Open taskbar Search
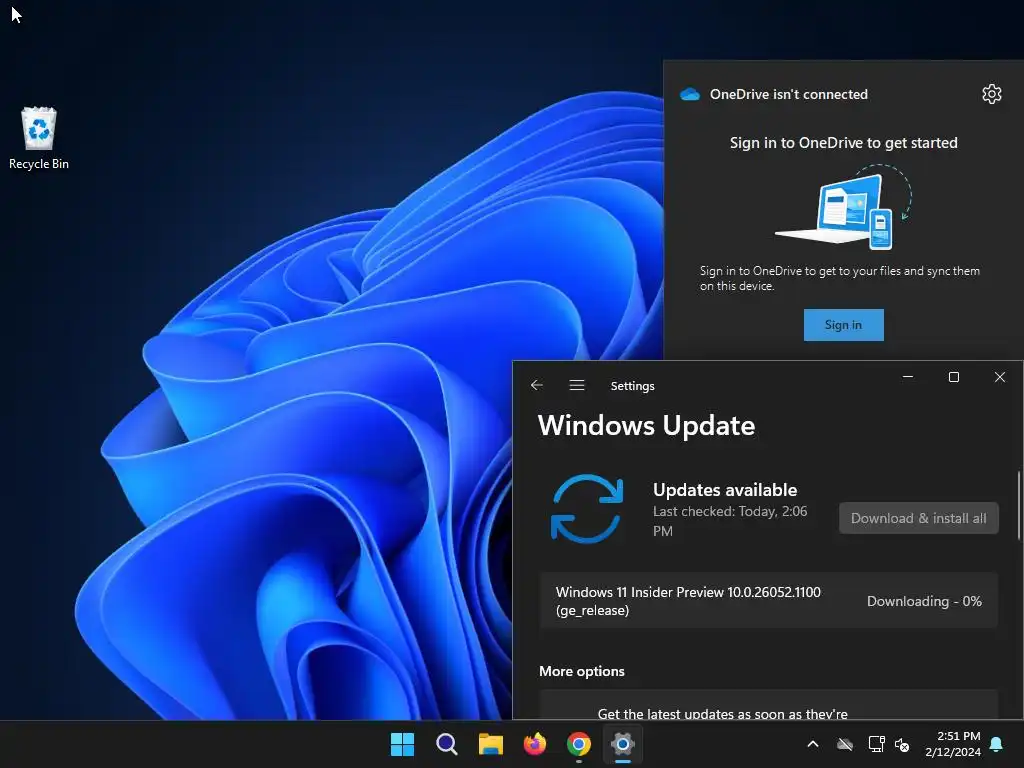The width and height of the screenshot is (1024, 768). (x=447, y=744)
